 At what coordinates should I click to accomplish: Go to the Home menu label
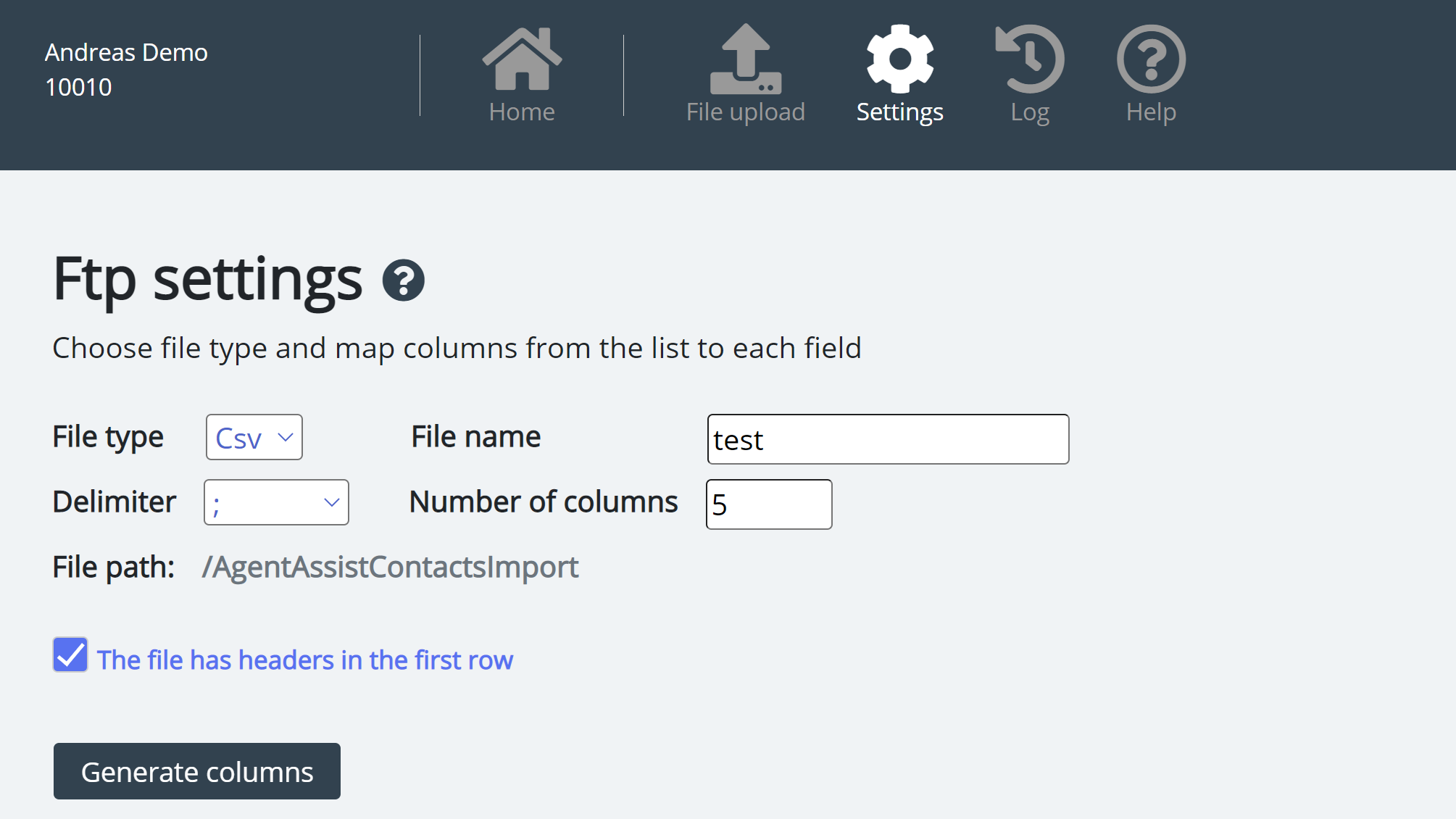[522, 112]
